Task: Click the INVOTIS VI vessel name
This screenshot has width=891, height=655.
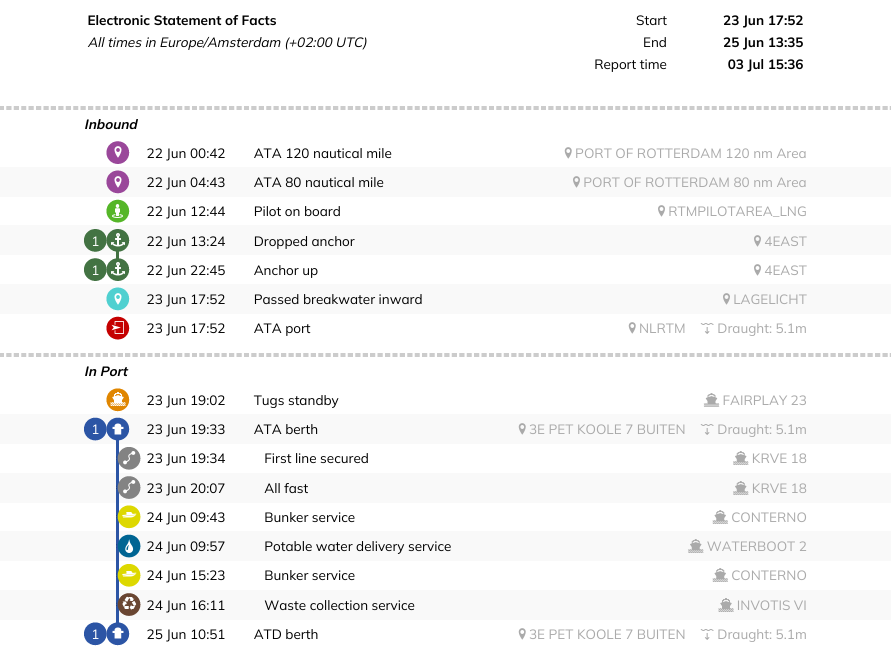Action: [771, 605]
